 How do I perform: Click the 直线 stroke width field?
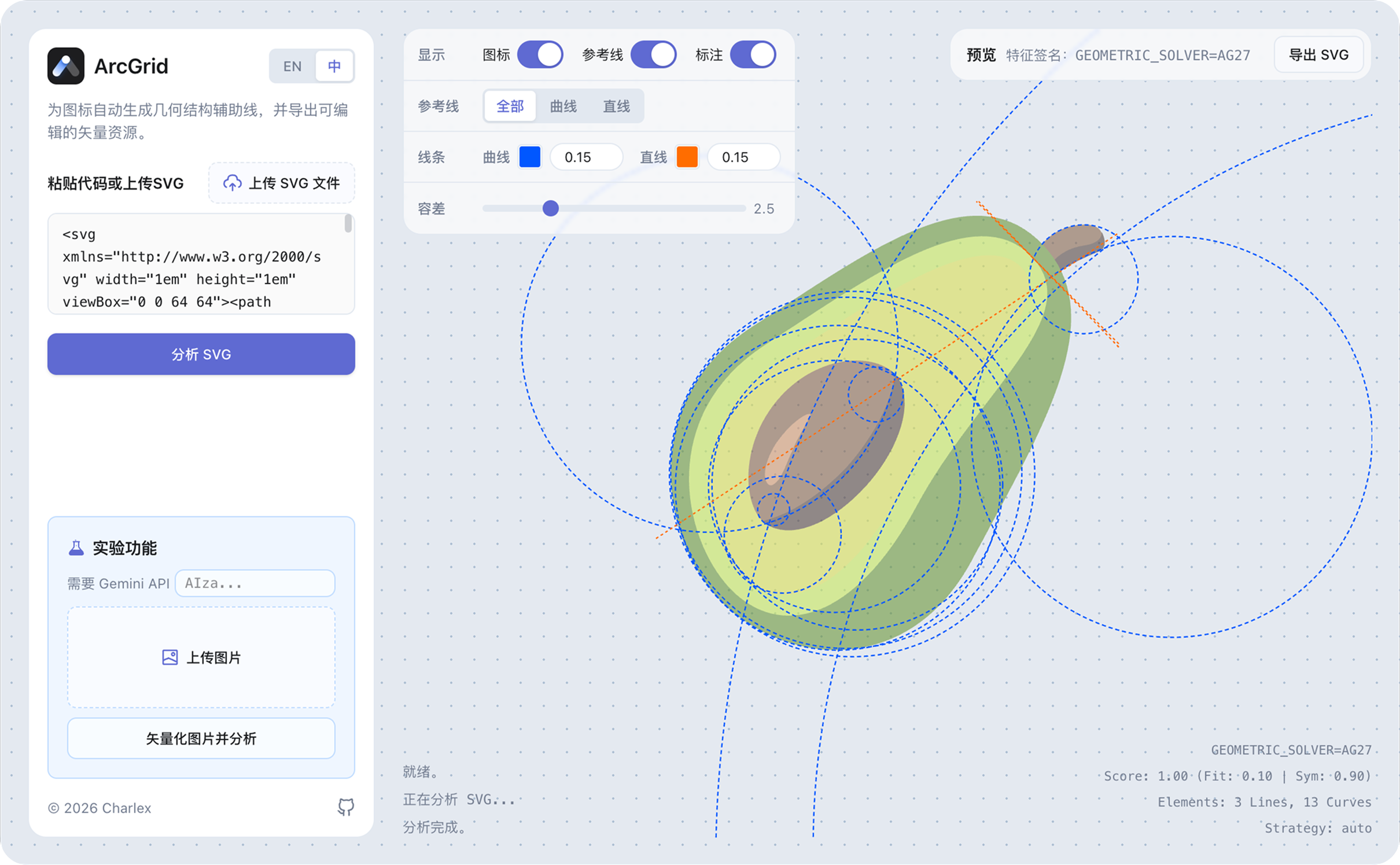point(743,157)
